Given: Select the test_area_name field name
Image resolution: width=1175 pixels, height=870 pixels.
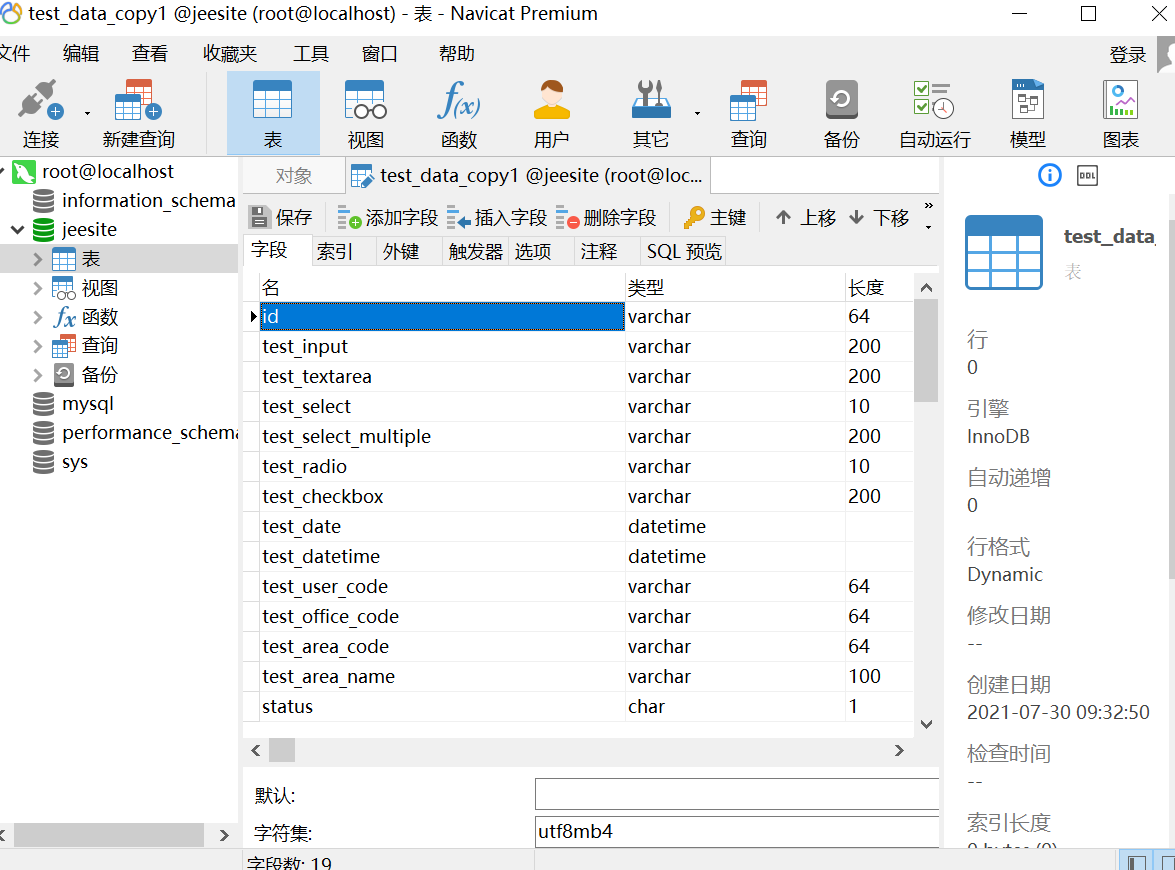Looking at the screenshot, I should (328, 677).
